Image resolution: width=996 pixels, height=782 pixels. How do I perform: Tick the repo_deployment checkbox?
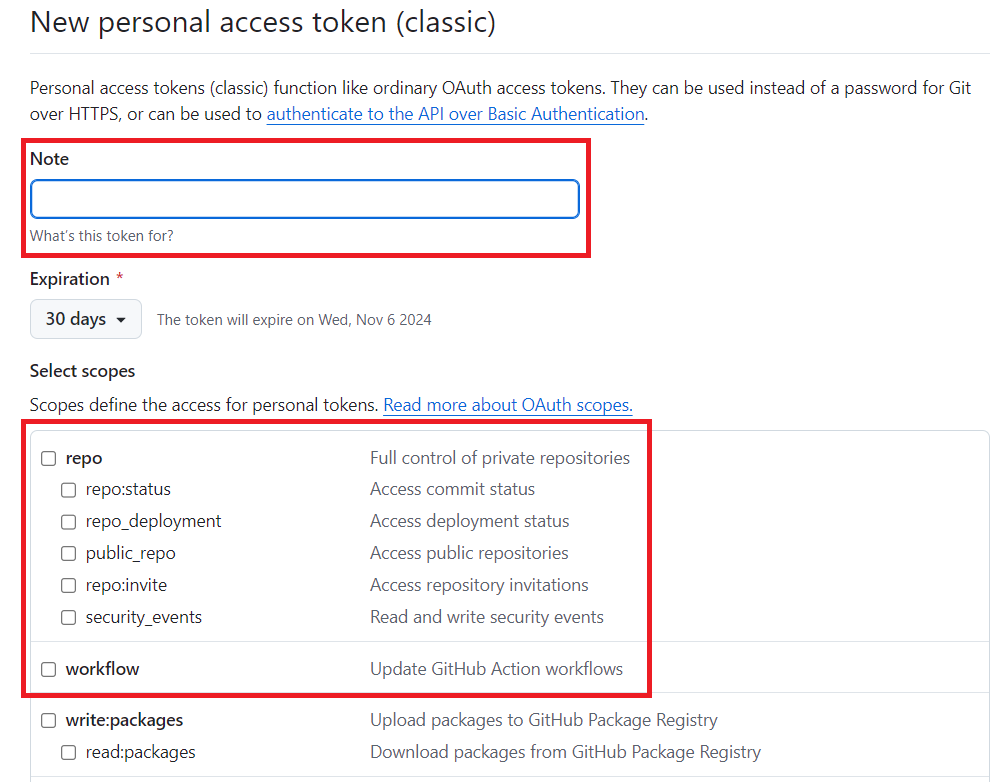pos(68,522)
